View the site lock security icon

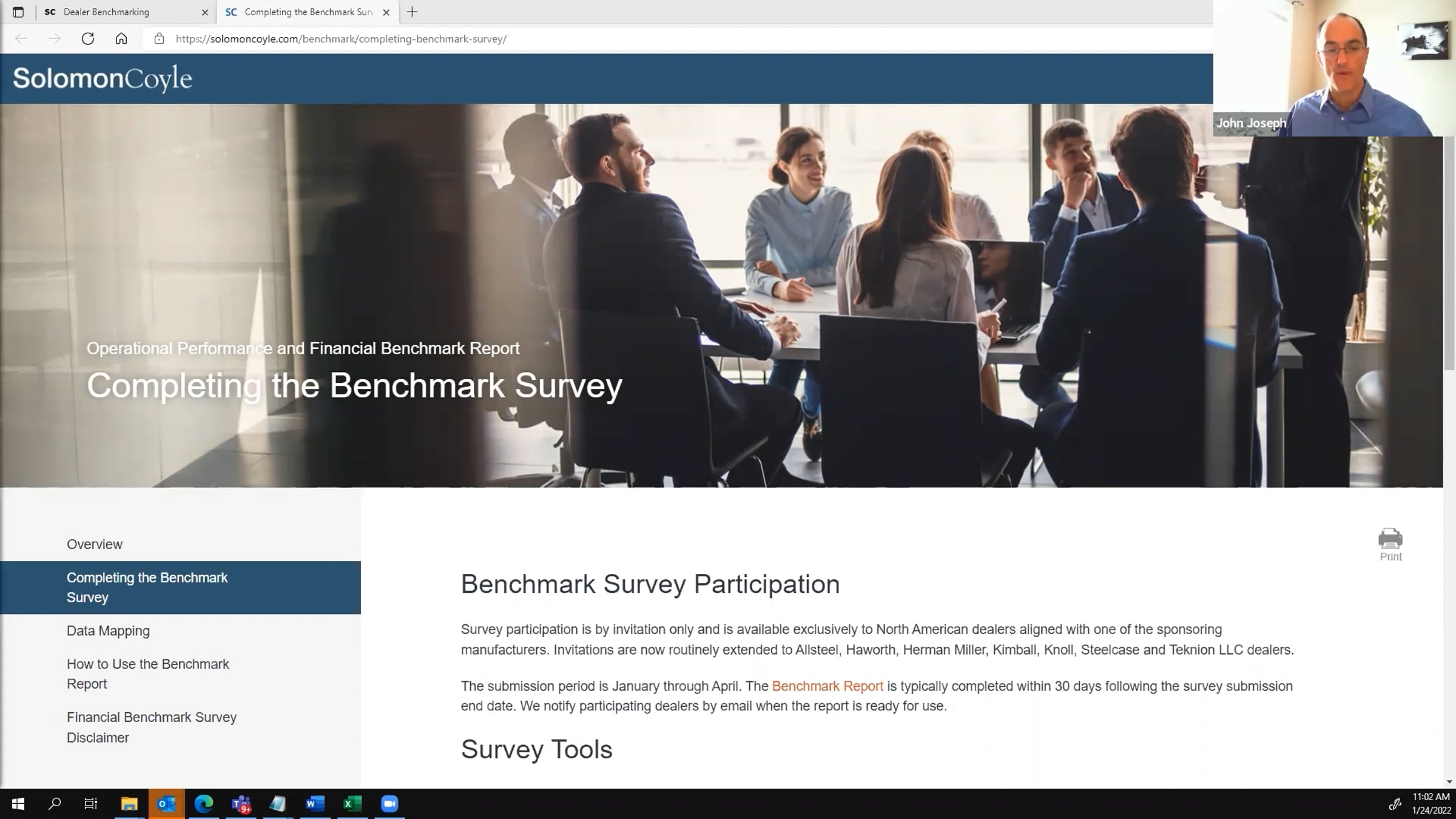pos(159,39)
